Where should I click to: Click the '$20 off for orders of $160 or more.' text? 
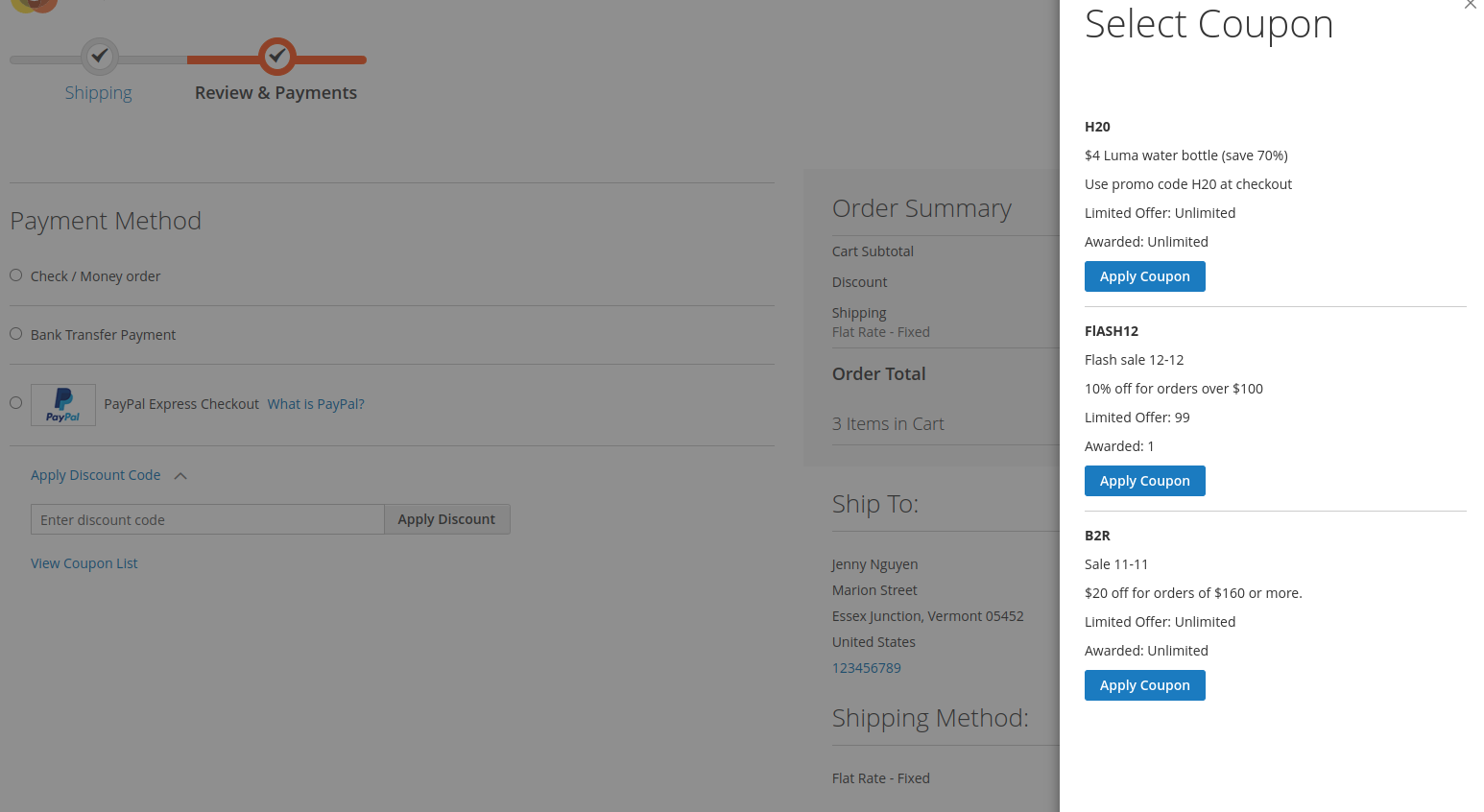point(1193,593)
